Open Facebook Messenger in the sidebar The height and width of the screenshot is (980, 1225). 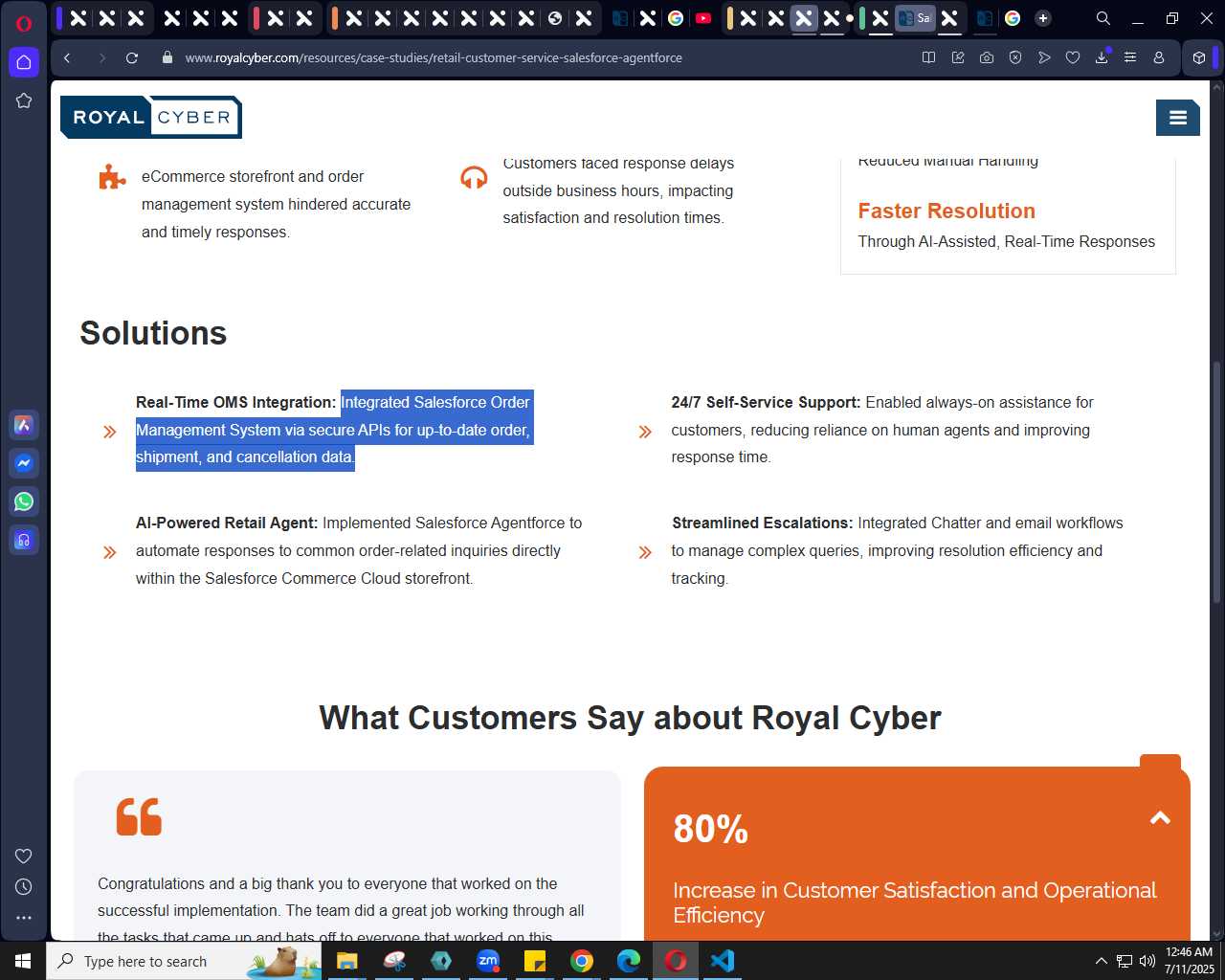click(24, 463)
